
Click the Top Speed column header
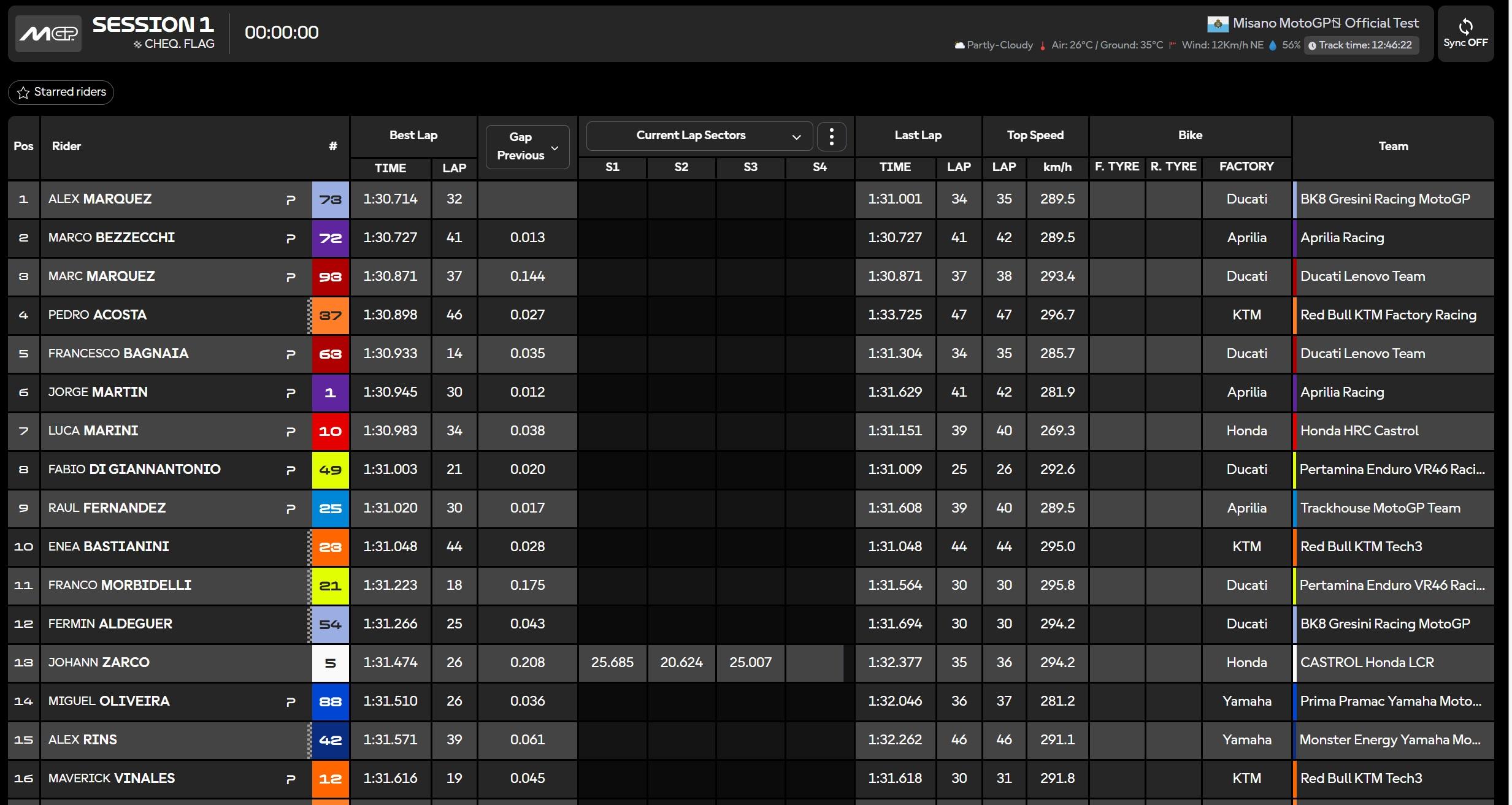pos(1035,135)
